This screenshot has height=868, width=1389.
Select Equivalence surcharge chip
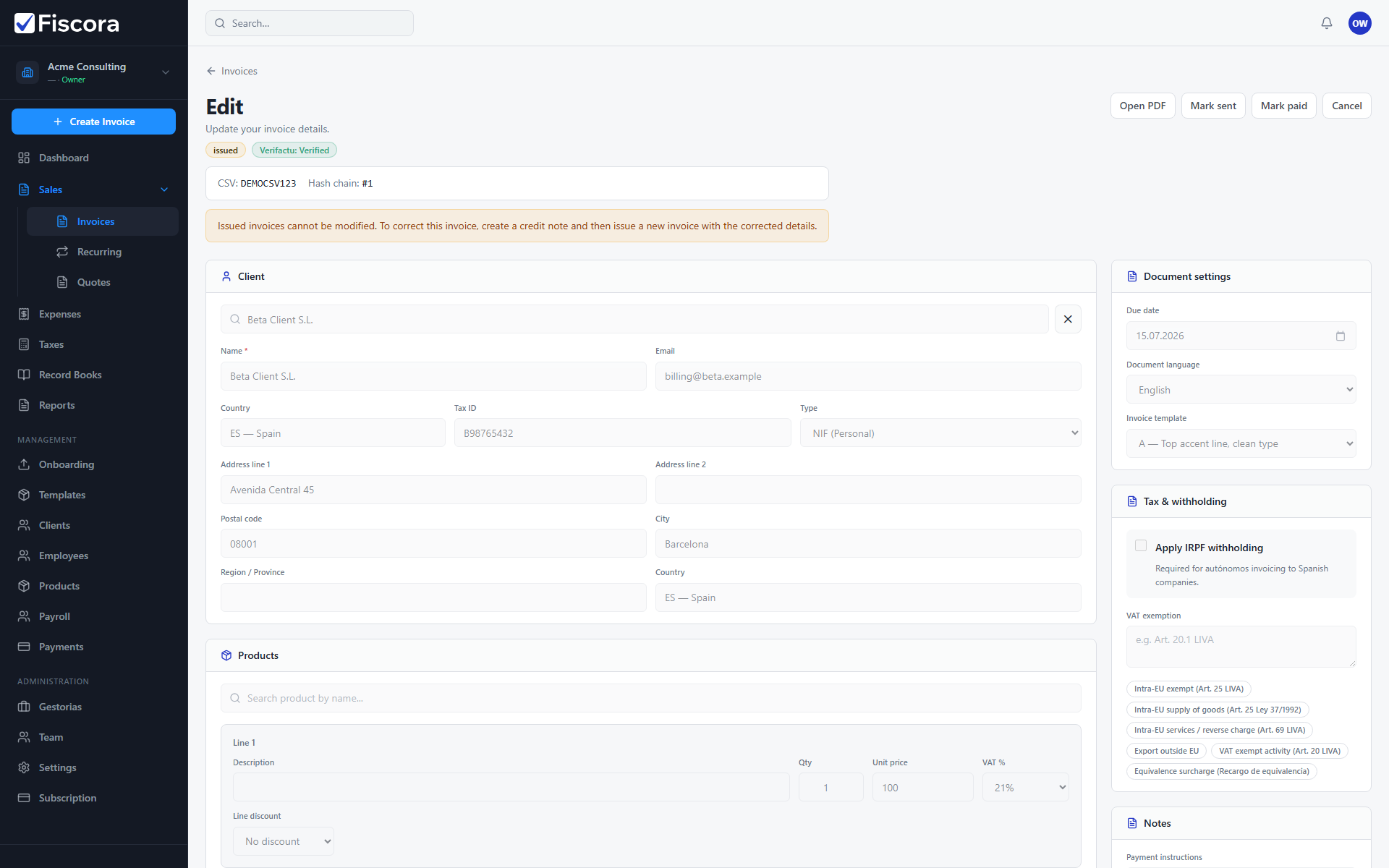(x=1221, y=771)
